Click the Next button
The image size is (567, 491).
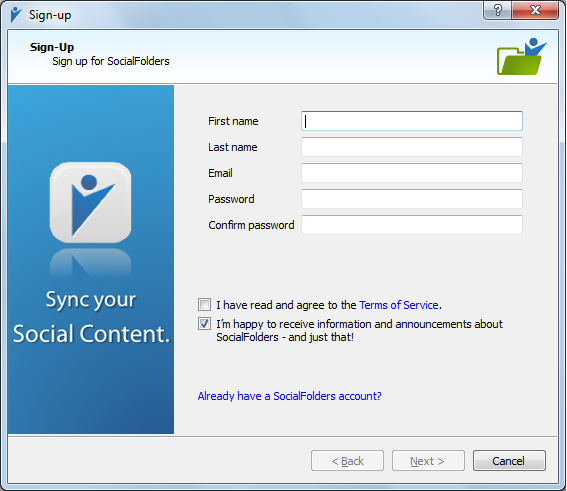tap(428, 461)
